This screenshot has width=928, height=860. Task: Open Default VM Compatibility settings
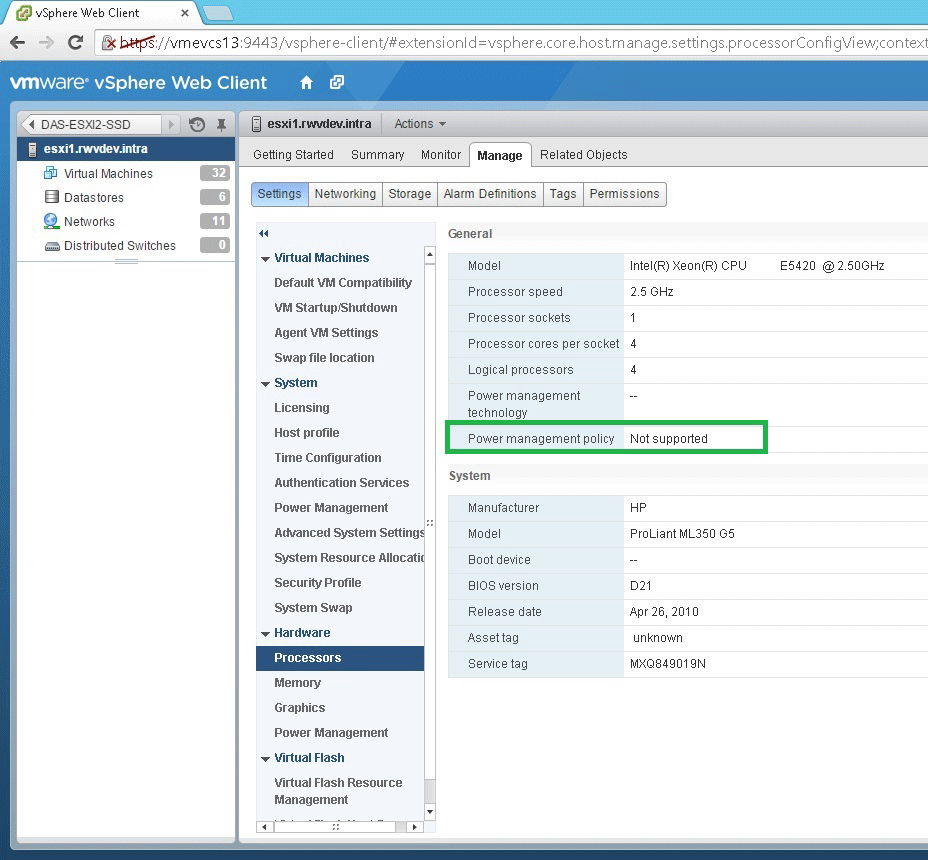(x=343, y=283)
